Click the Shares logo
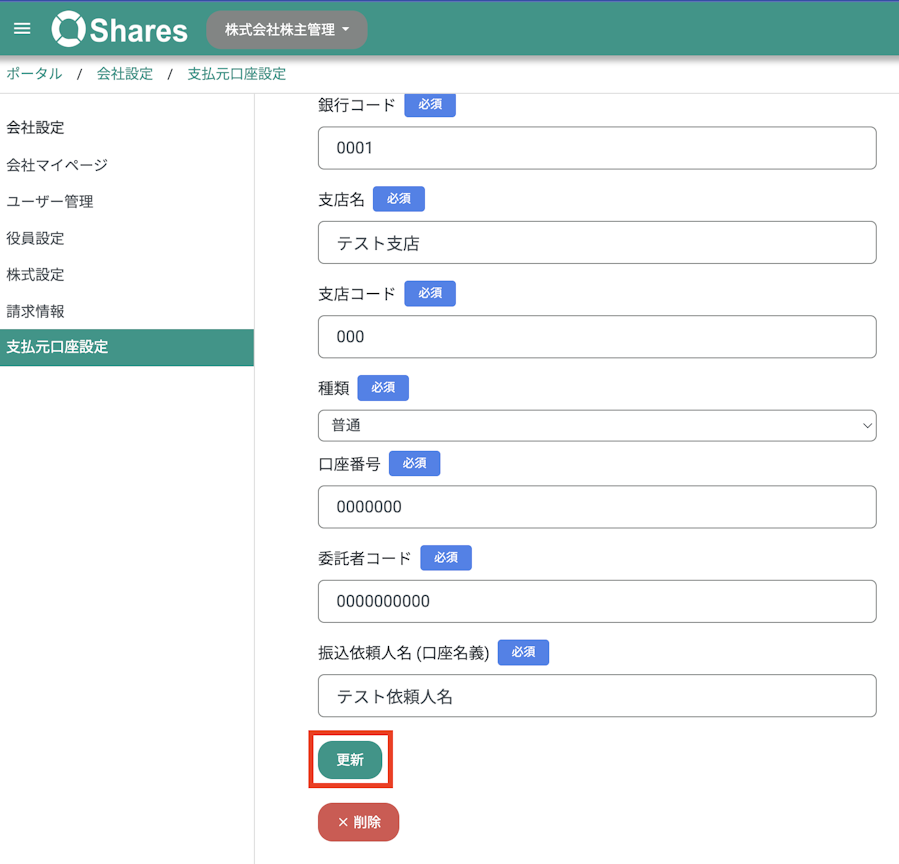899x864 pixels. coord(119,29)
